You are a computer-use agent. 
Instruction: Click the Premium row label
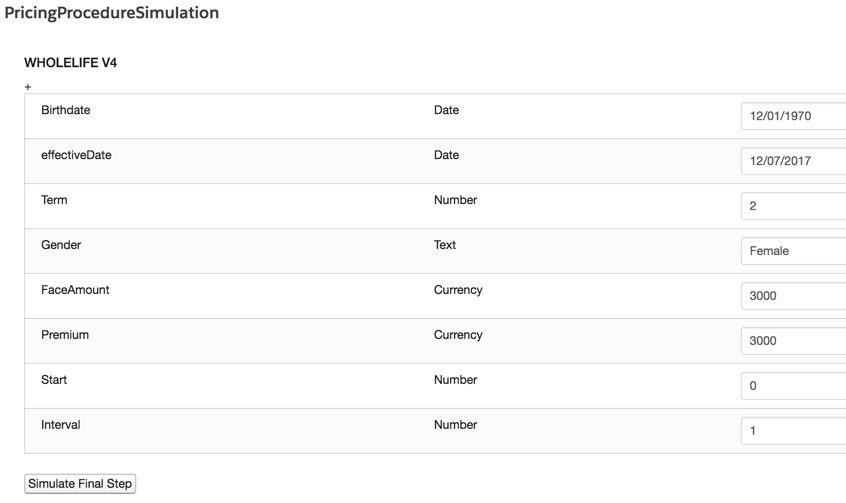(x=65, y=335)
